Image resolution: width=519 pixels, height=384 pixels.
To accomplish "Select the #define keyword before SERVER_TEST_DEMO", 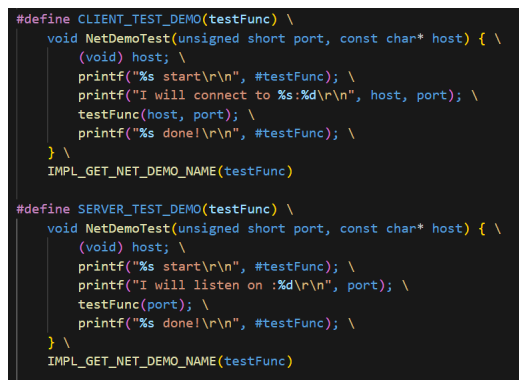I will coord(43,209).
